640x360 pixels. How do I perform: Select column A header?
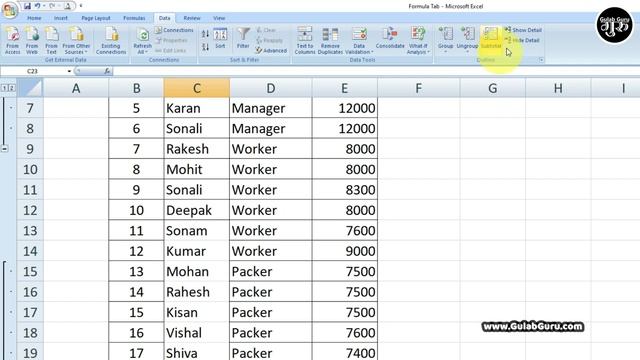pyautogui.click(x=76, y=88)
